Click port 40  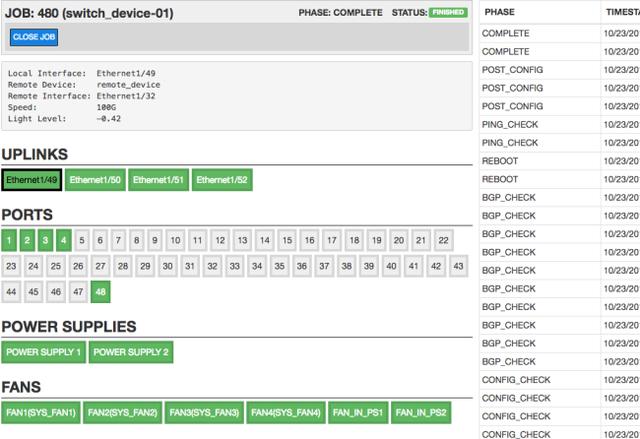(391, 266)
